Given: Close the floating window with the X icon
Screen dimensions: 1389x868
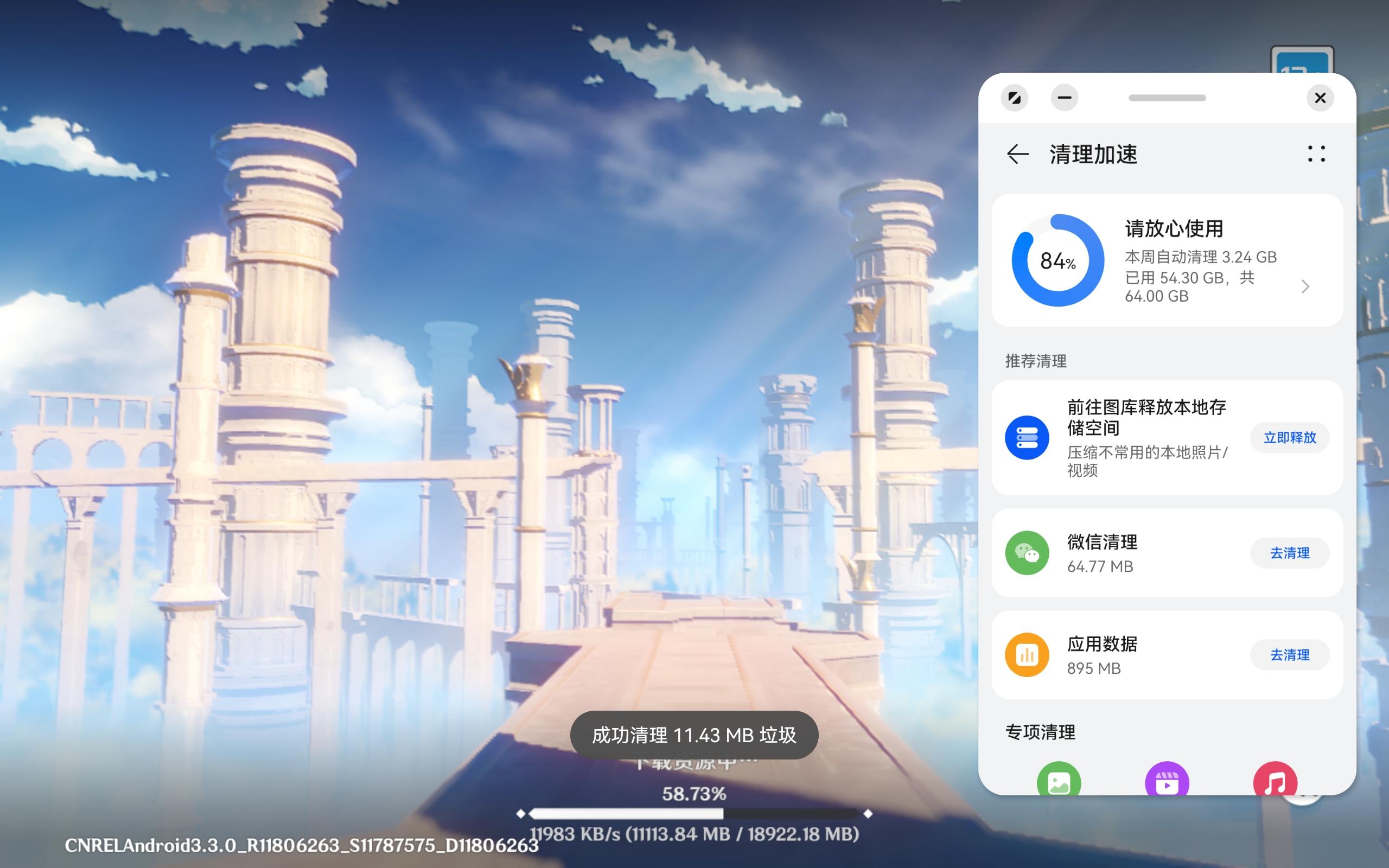Looking at the screenshot, I should pos(1320,98).
